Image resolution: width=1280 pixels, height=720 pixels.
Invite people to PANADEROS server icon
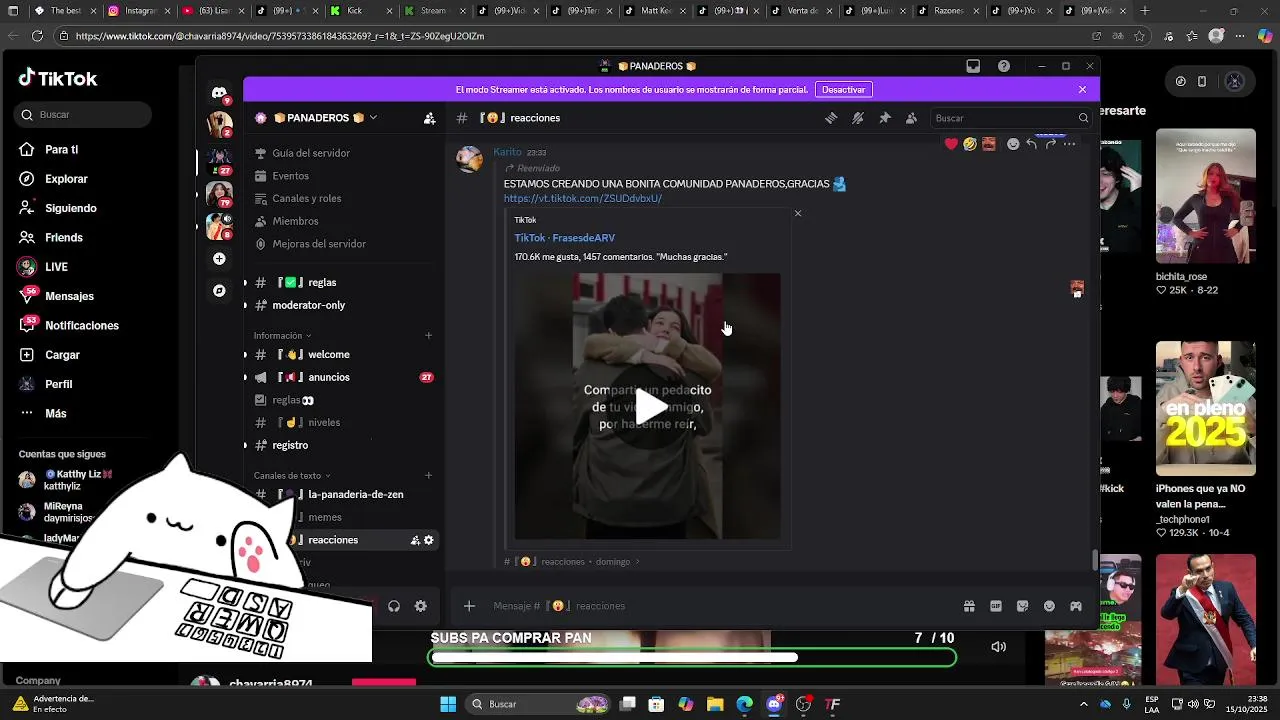[x=429, y=118]
